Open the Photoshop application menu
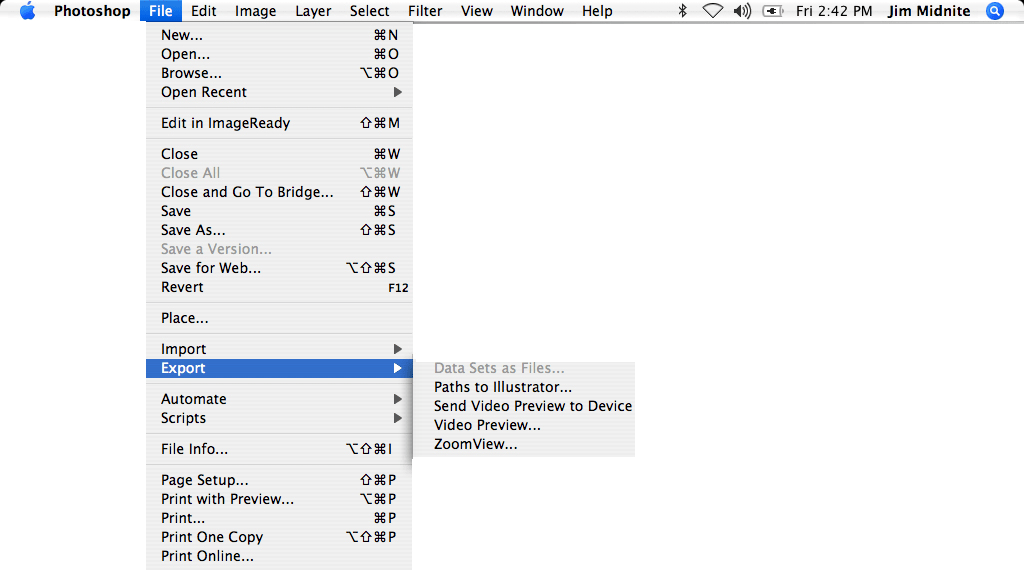The image size is (1024, 570). coord(92,11)
